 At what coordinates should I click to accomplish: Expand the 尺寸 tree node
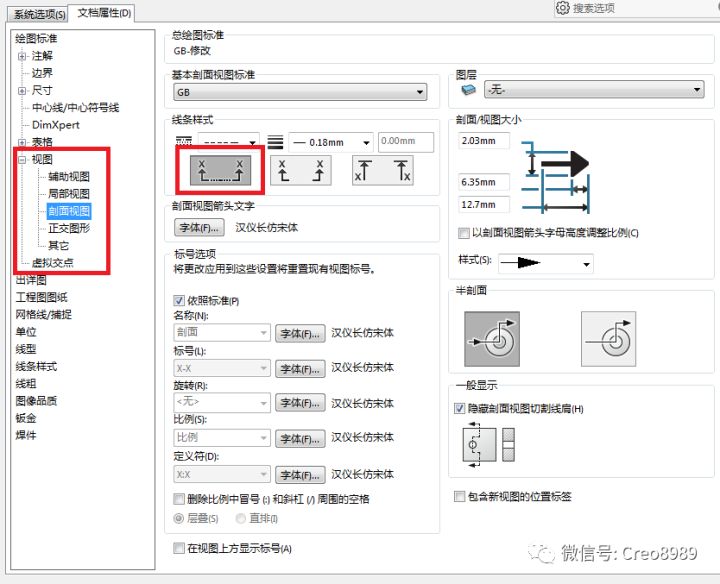tap(22, 90)
